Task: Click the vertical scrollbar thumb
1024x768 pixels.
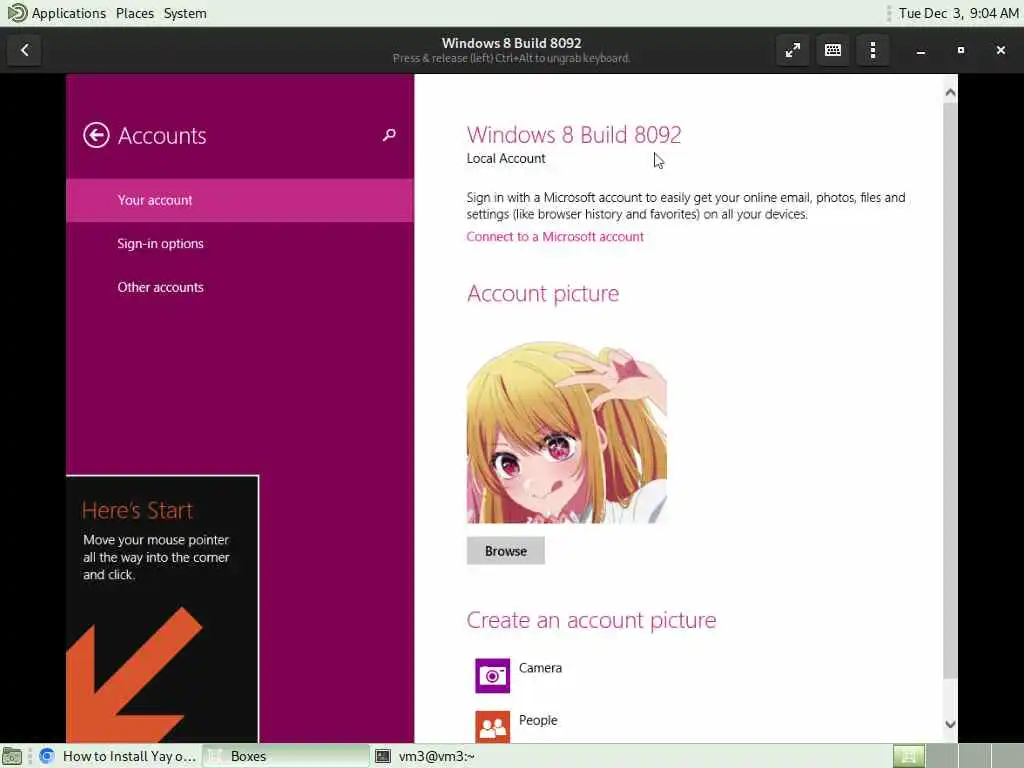Action: pos(950,391)
